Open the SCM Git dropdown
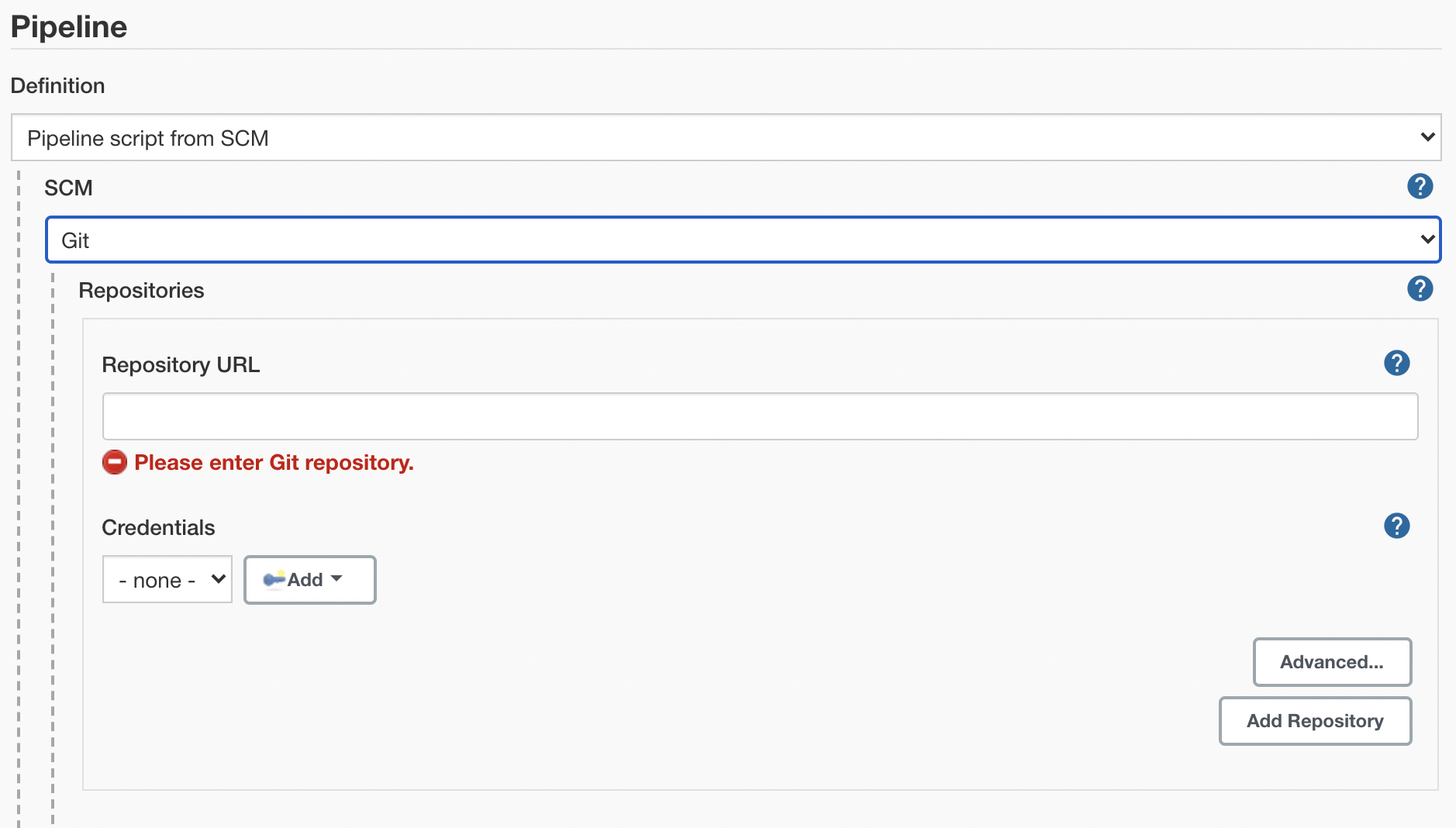 click(743, 240)
